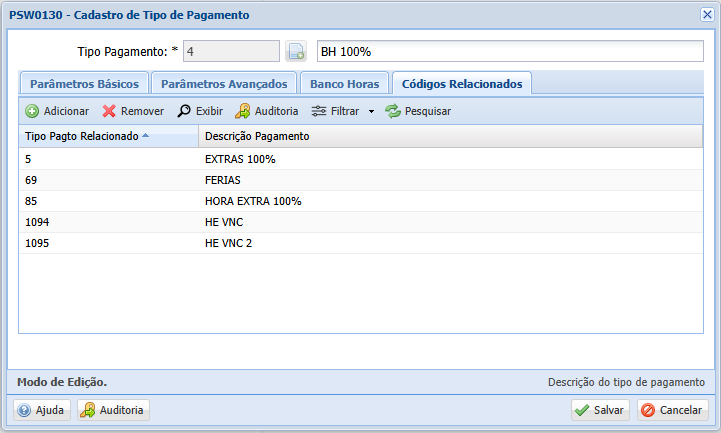Save with the Salvar button
721x433 pixels.
click(x=600, y=410)
